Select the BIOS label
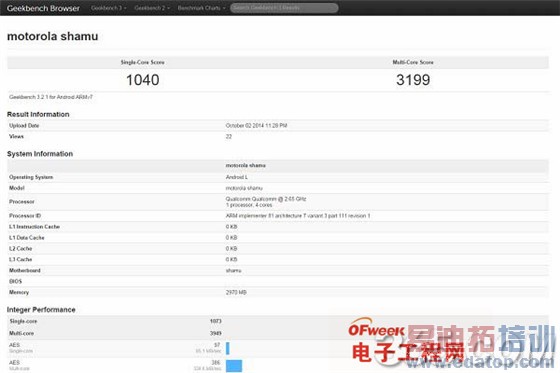The height and width of the screenshot is (373, 560). pos(15,282)
